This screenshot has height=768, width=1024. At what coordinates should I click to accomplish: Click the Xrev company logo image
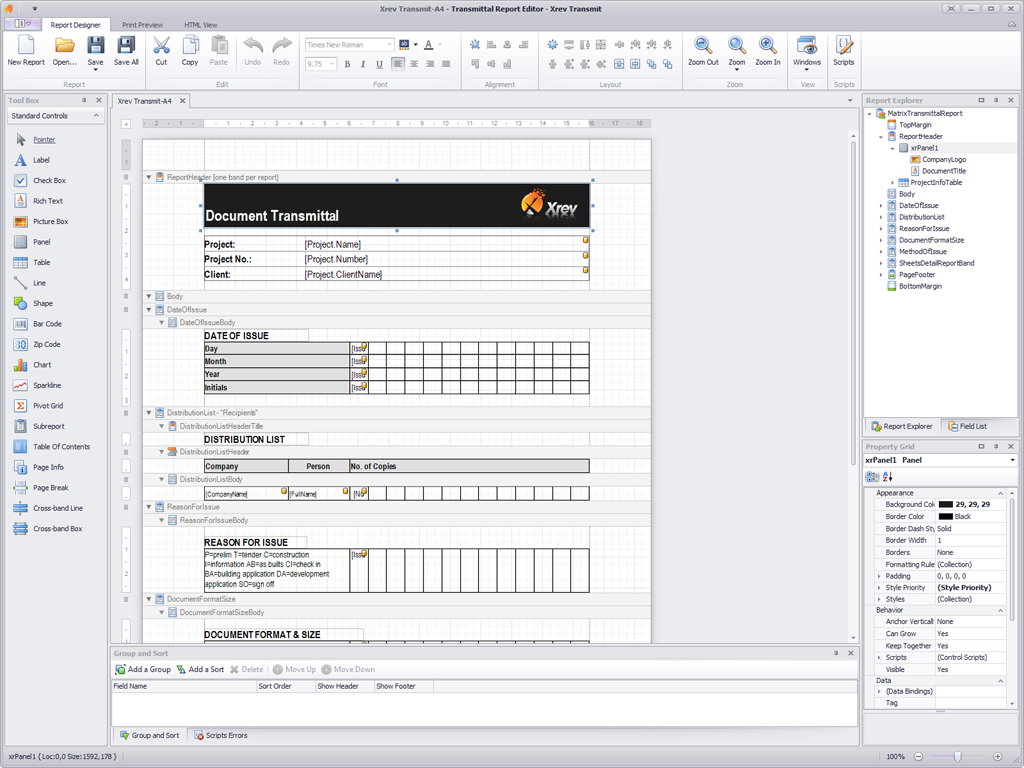point(550,204)
